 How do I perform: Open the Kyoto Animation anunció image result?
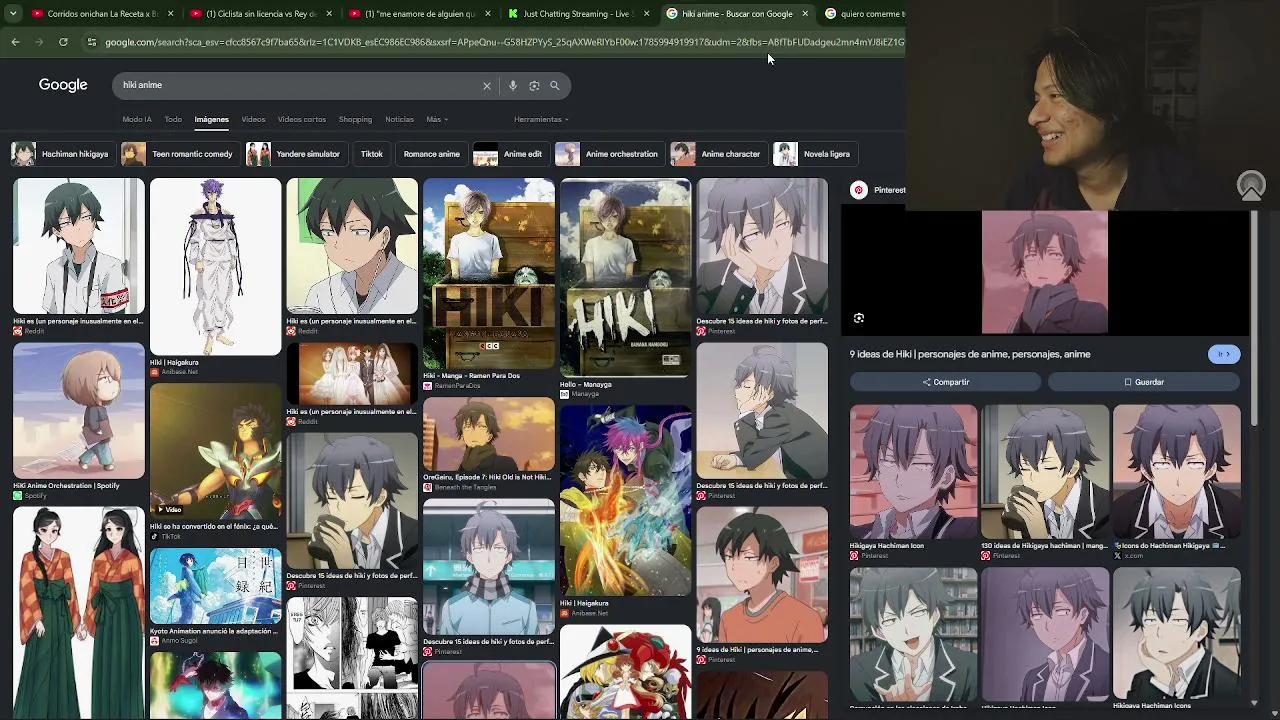(216, 585)
